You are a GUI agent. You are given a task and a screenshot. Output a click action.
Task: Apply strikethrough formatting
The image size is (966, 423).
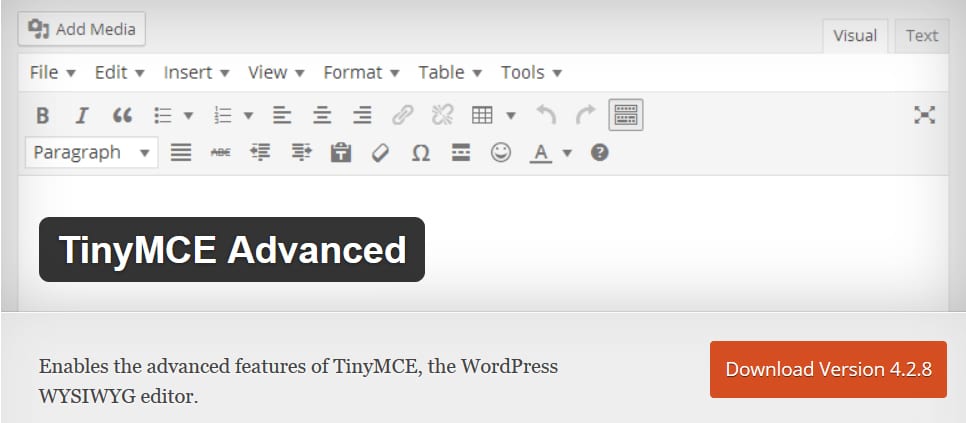click(221, 152)
